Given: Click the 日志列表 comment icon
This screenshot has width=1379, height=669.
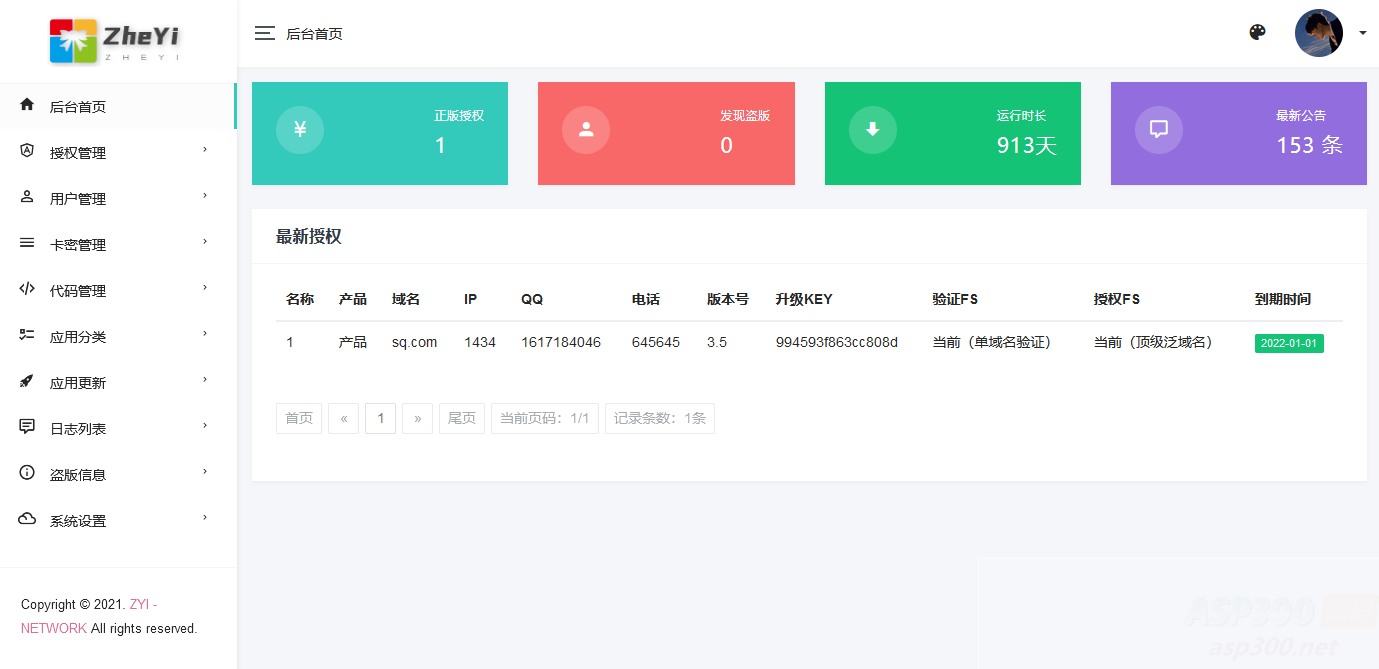Looking at the screenshot, I should (26, 427).
